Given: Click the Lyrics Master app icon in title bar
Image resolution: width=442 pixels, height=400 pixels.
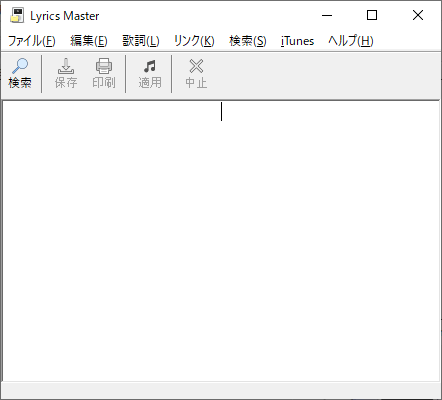Looking at the screenshot, I should 17,15.
